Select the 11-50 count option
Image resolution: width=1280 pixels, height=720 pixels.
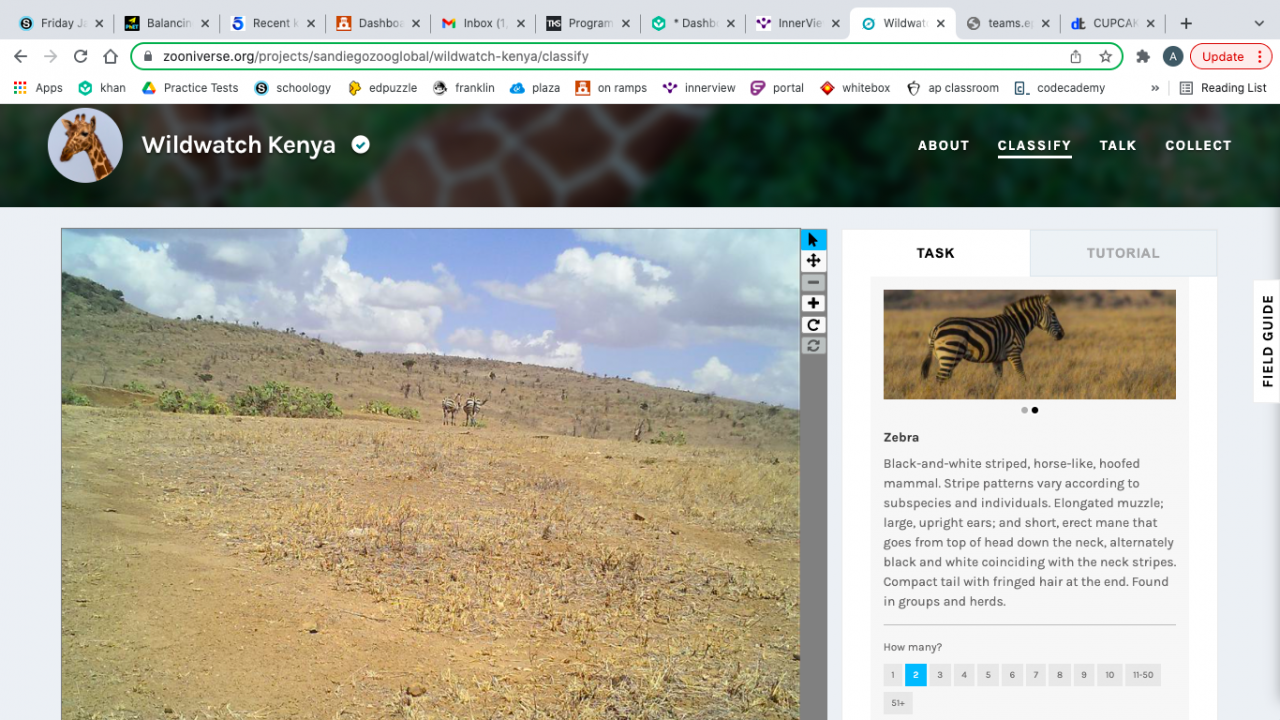[1143, 675]
